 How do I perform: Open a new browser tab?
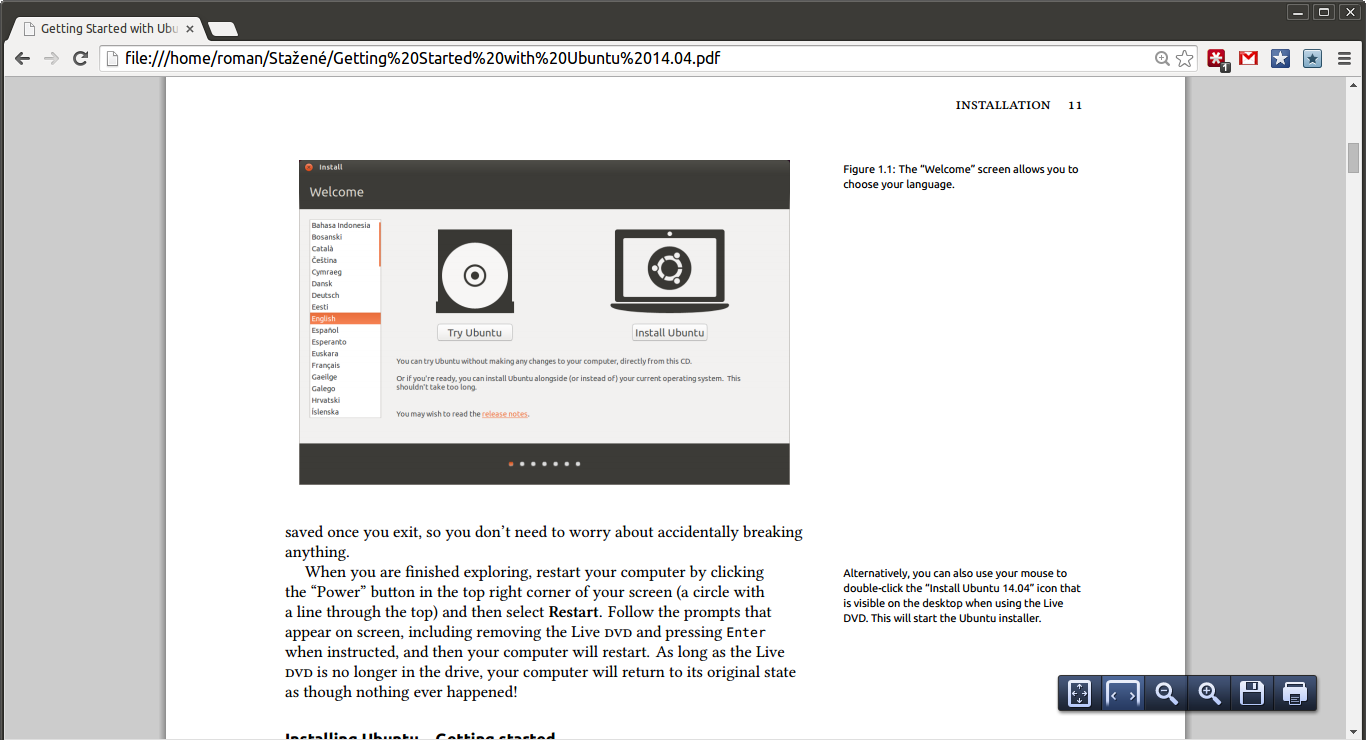click(x=222, y=29)
